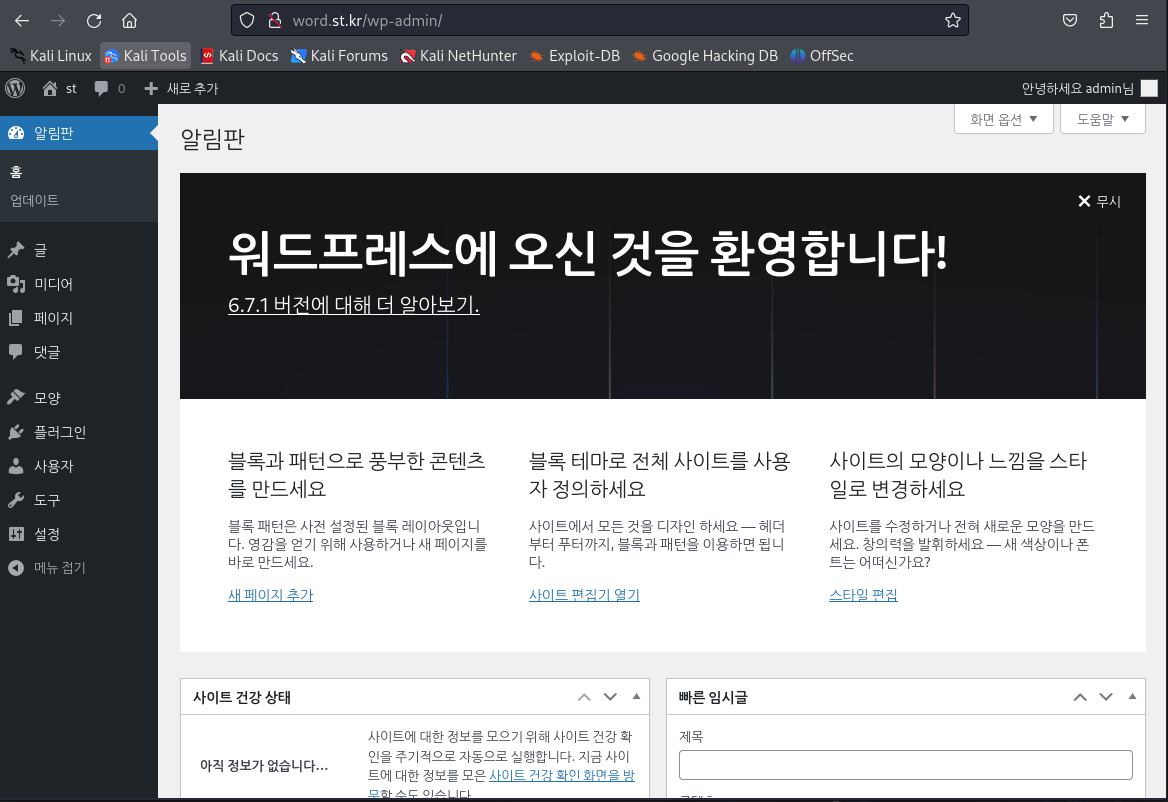Image resolution: width=1168 pixels, height=802 pixels.
Task: Collapse the sidebar with 메뉴 접기
Action: [x=79, y=568]
